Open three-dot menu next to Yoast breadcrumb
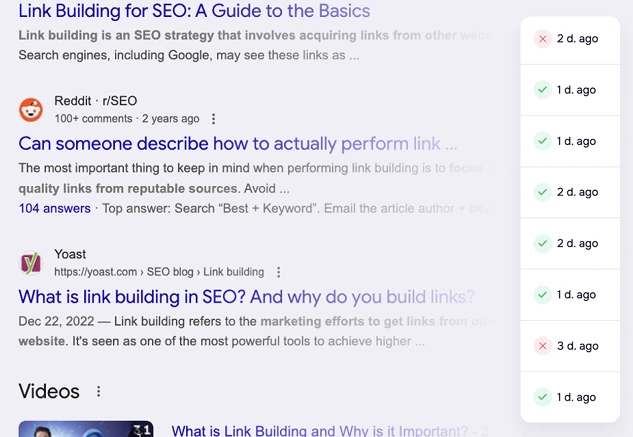 (x=278, y=272)
